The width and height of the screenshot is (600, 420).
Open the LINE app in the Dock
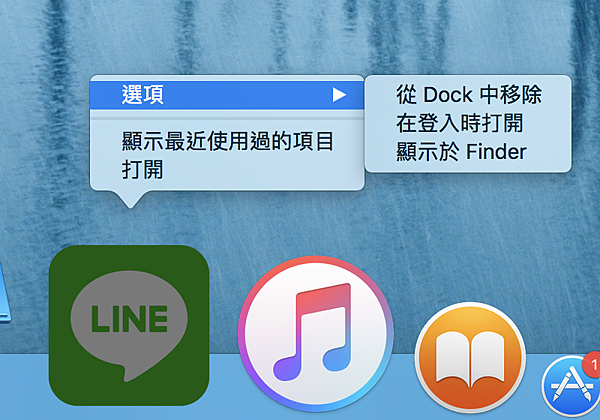129,326
